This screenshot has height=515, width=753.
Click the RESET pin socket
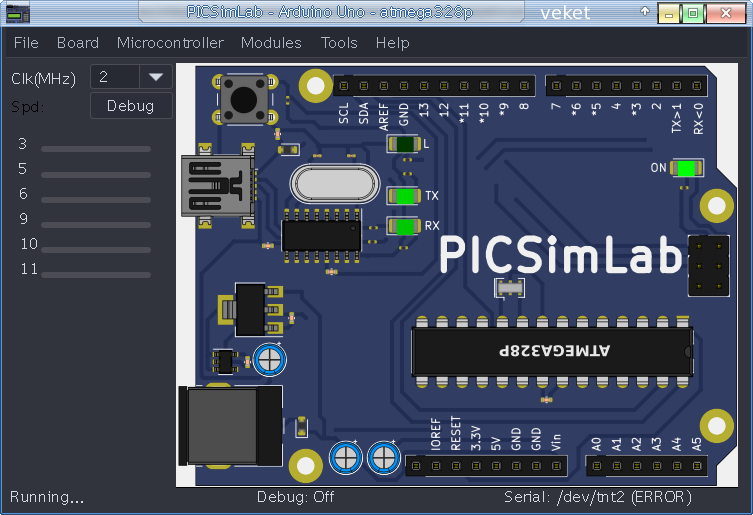(x=456, y=466)
